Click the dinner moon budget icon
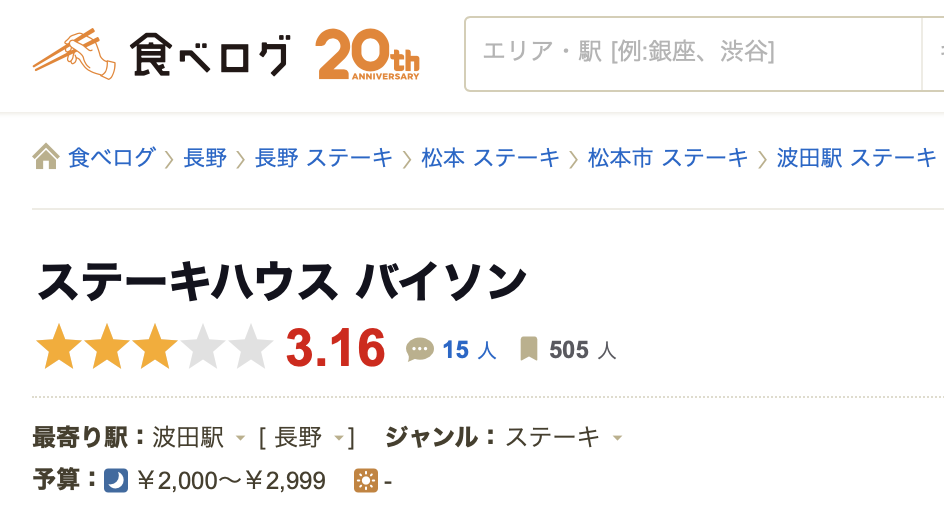This screenshot has height=516, width=944. coord(116,481)
